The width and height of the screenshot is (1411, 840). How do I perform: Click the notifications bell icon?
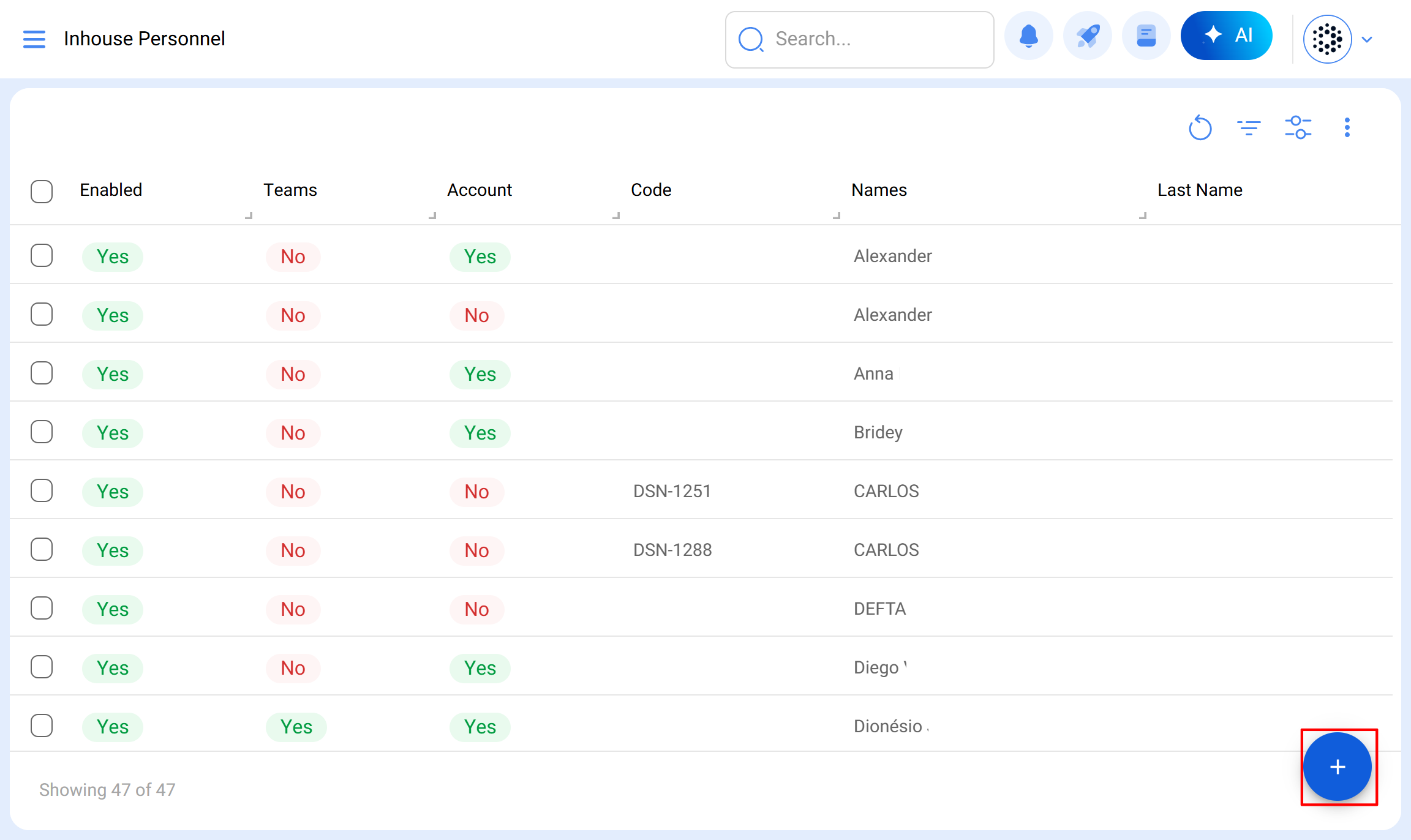click(1028, 37)
